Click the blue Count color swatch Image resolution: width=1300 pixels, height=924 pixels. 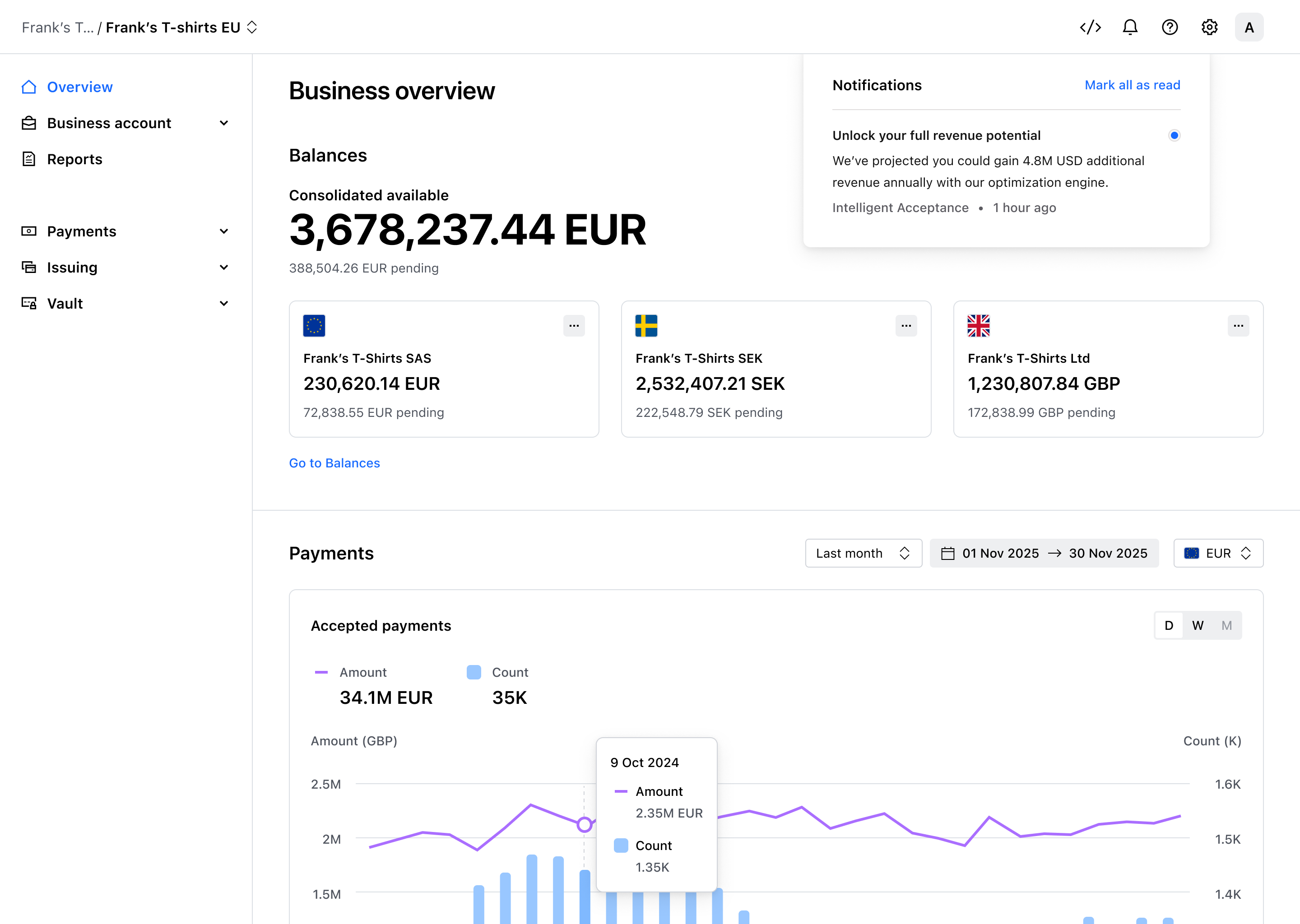474,673
